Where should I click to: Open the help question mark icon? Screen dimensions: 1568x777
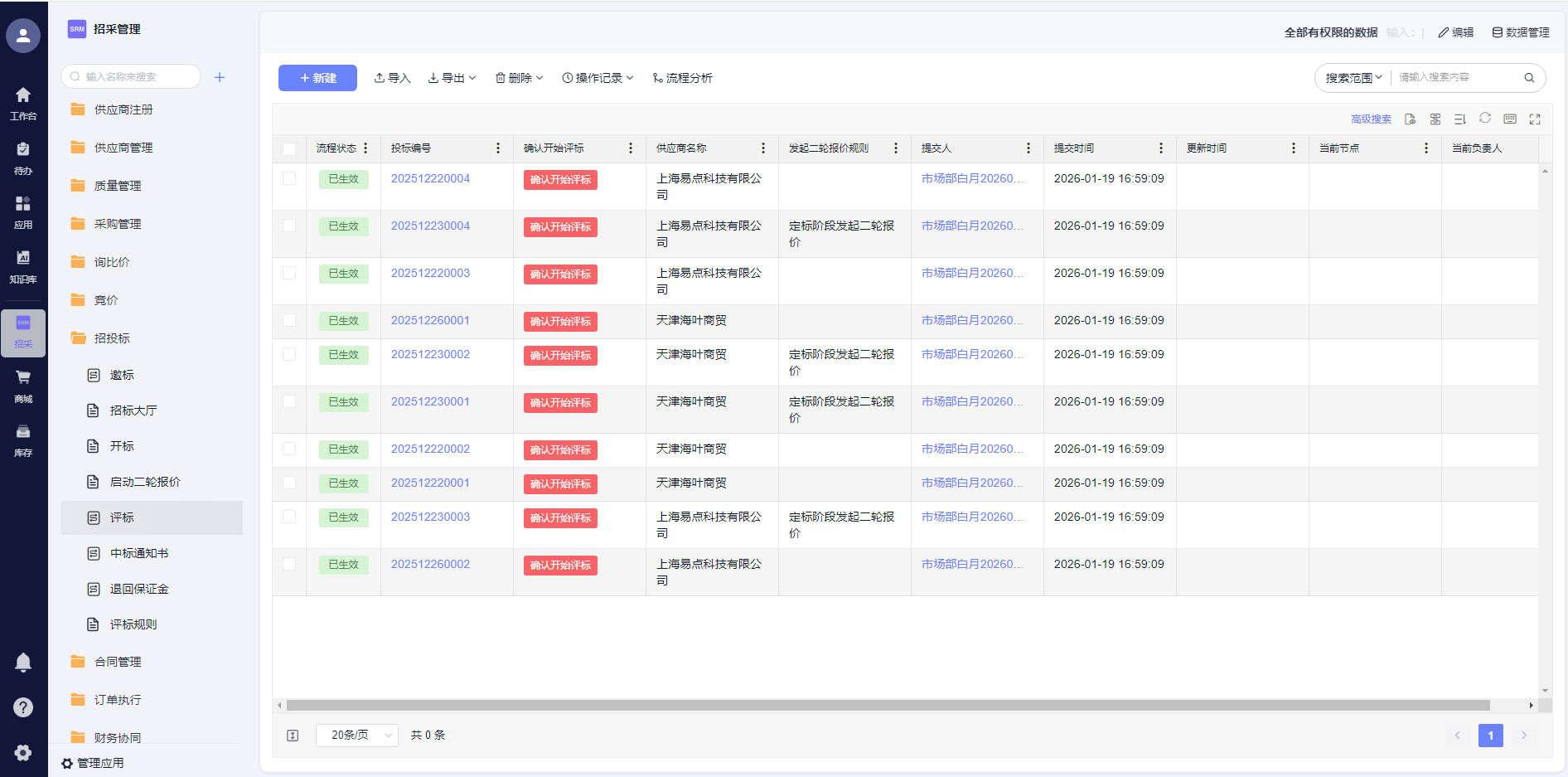tap(23, 707)
